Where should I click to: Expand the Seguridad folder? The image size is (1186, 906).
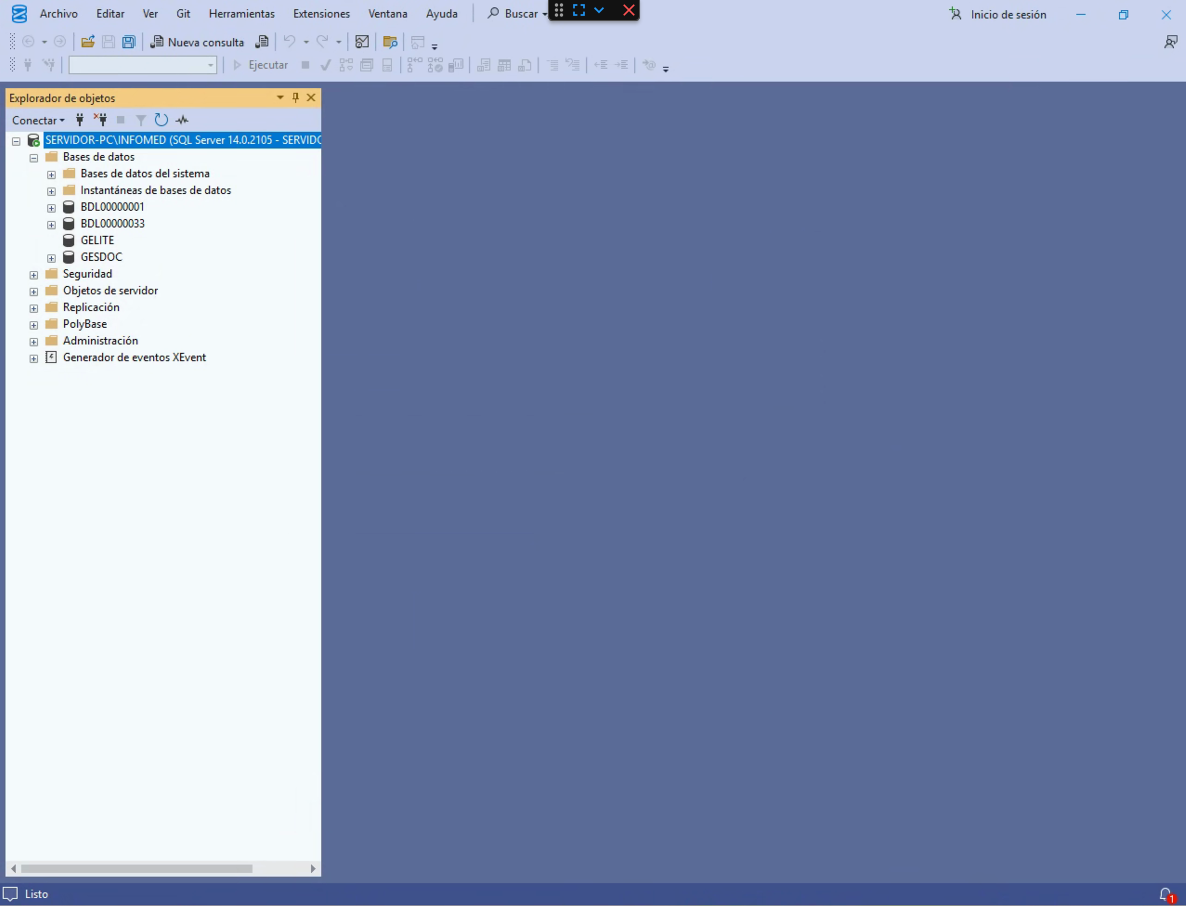click(x=33, y=275)
